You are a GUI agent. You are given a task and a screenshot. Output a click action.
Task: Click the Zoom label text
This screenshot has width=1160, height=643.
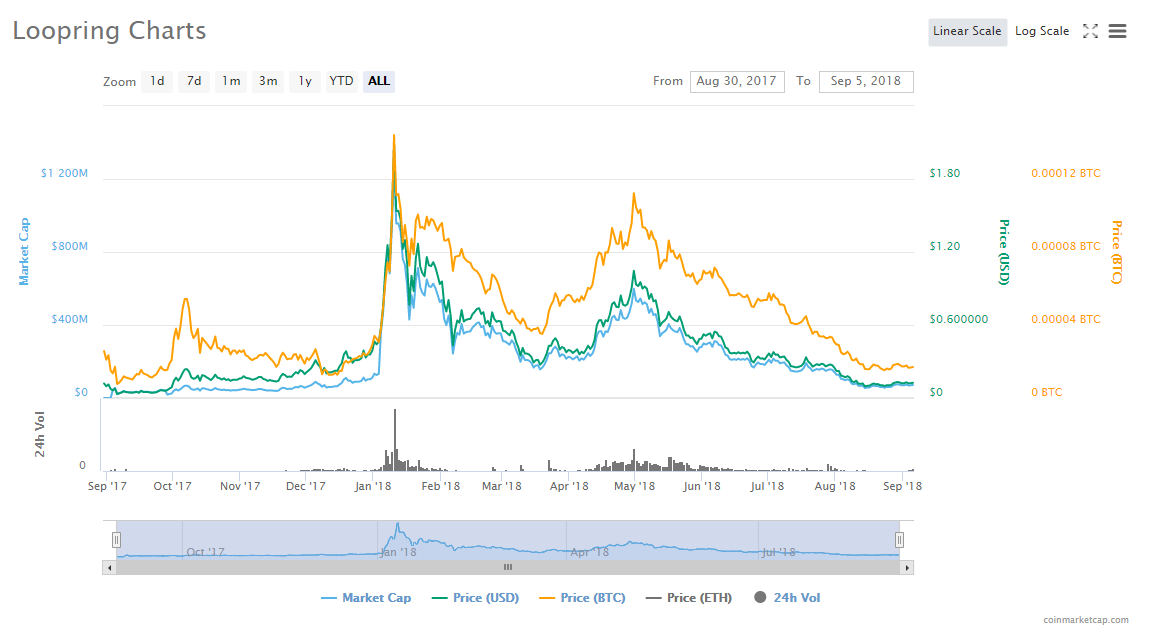[119, 81]
